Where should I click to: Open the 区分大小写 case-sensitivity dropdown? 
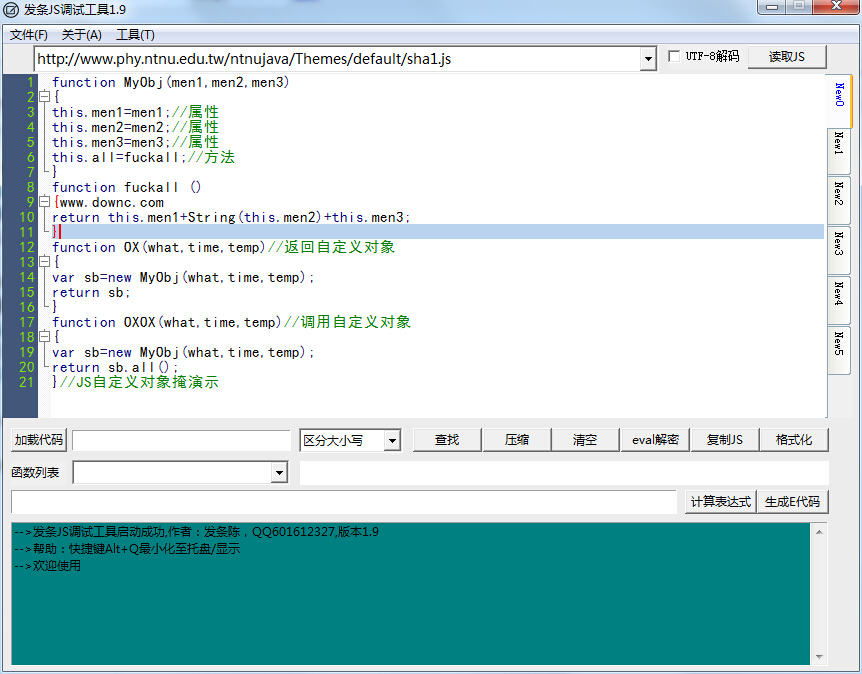390,439
